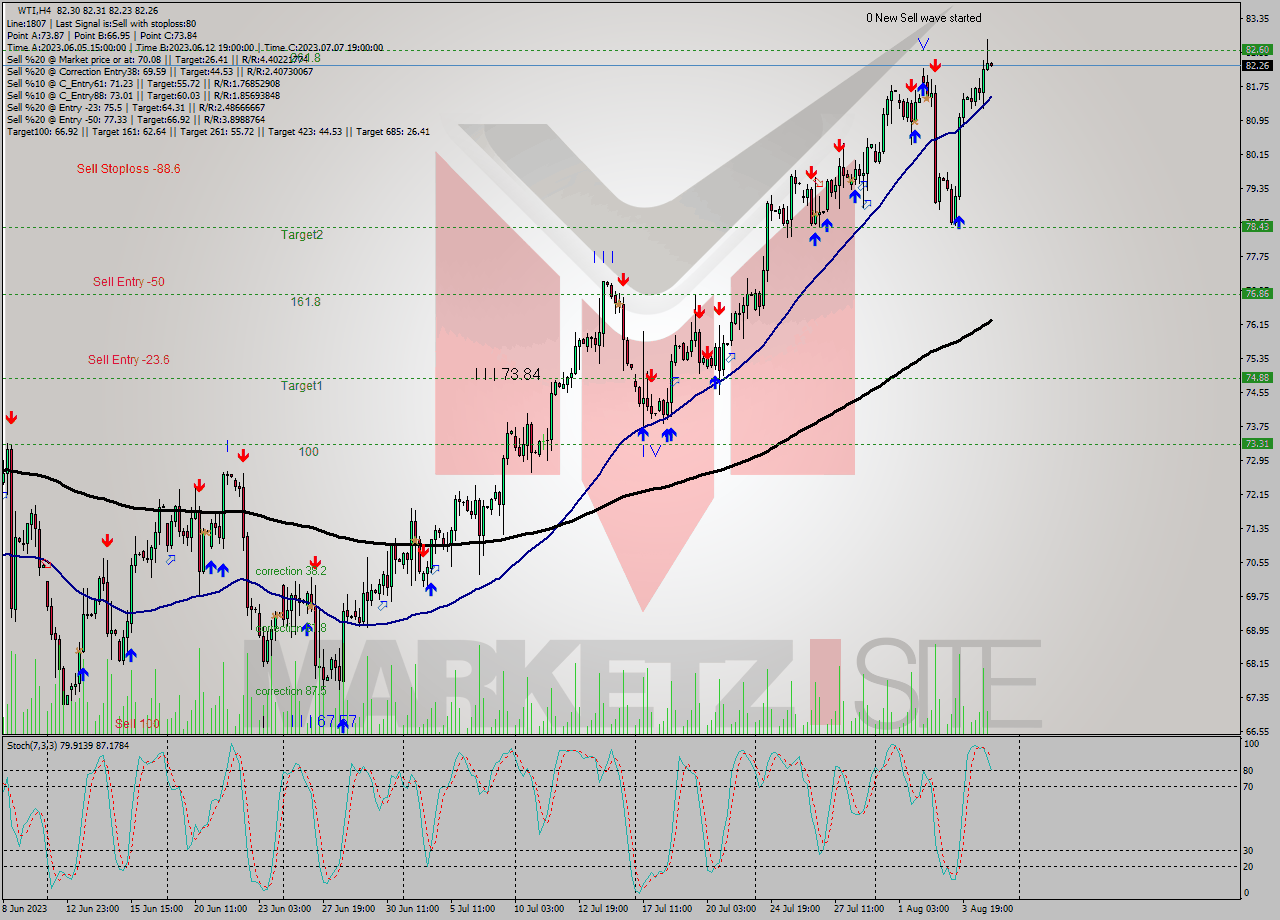Select the '12 Jul 19:00' time label

(x=603, y=909)
